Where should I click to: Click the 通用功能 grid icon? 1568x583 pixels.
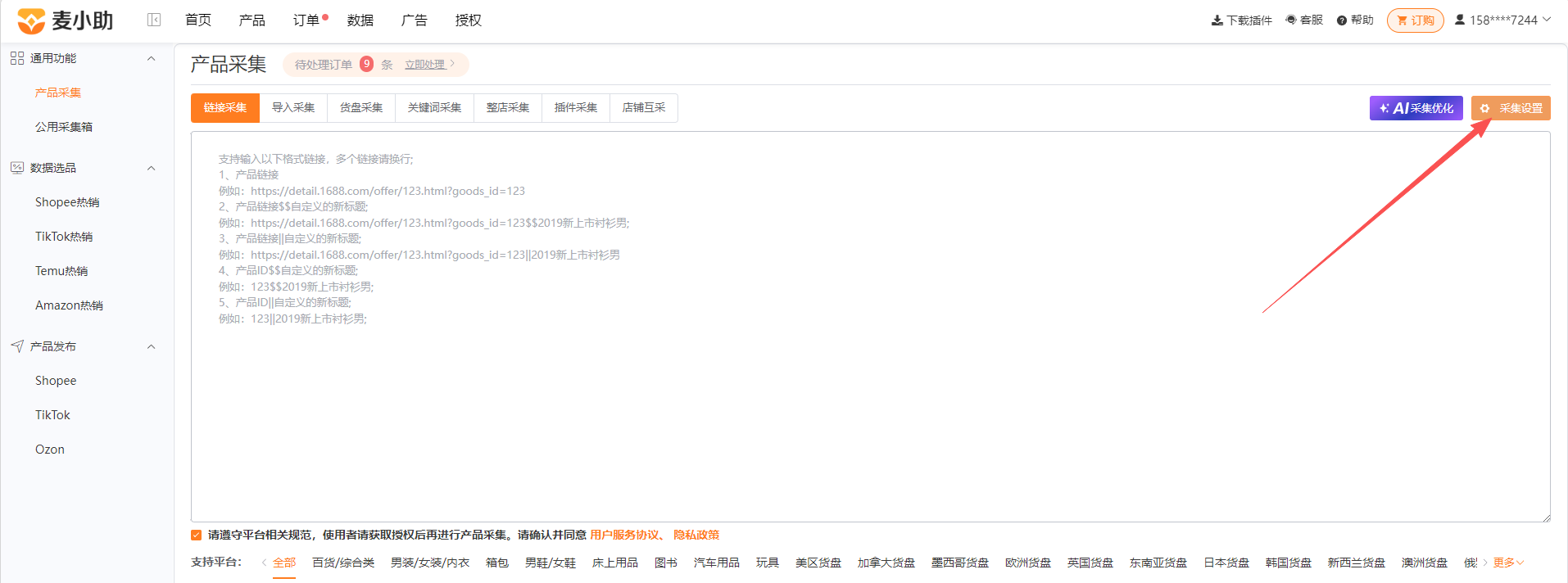[x=17, y=58]
